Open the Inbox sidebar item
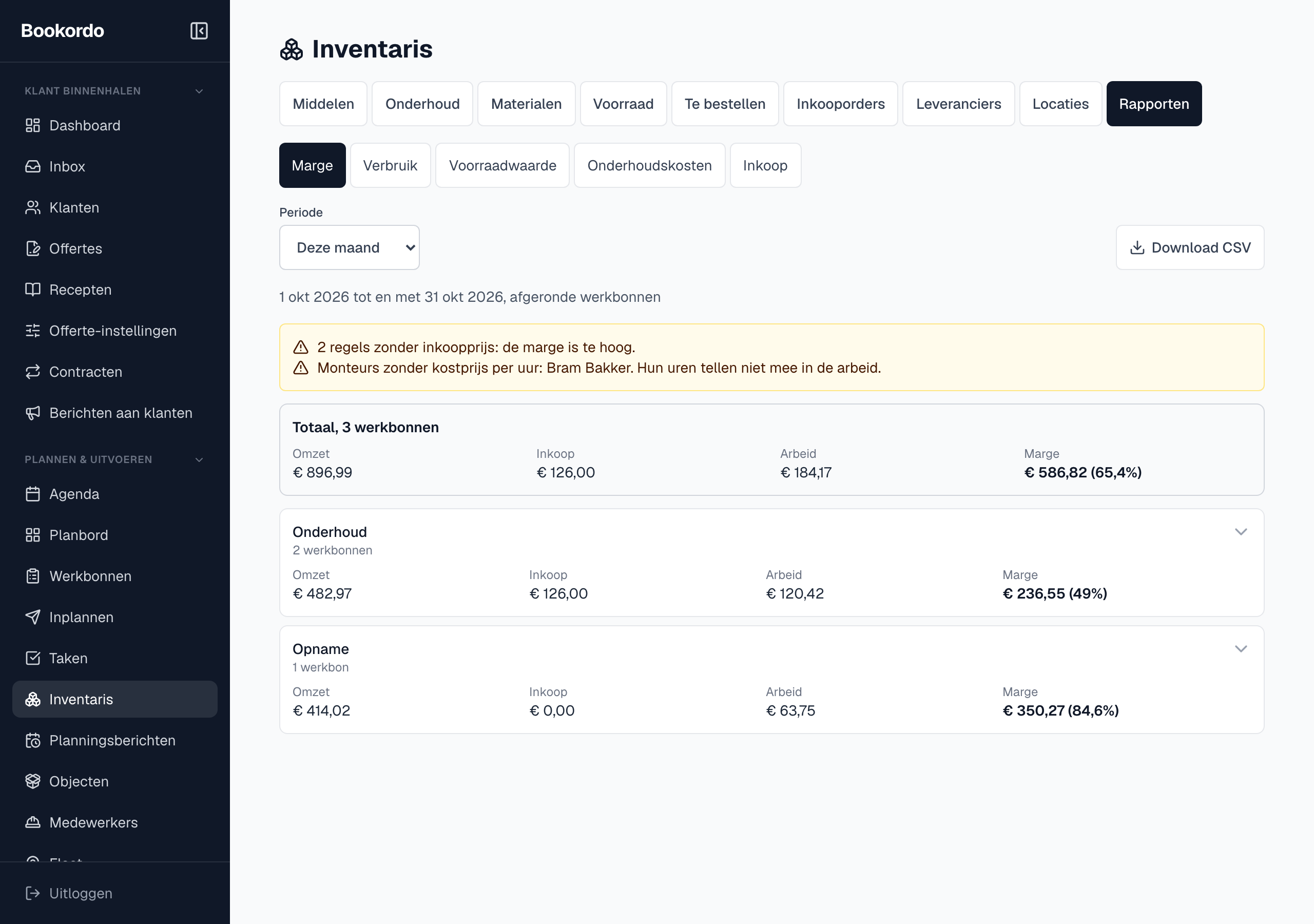The height and width of the screenshot is (924, 1314). click(x=115, y=167)
